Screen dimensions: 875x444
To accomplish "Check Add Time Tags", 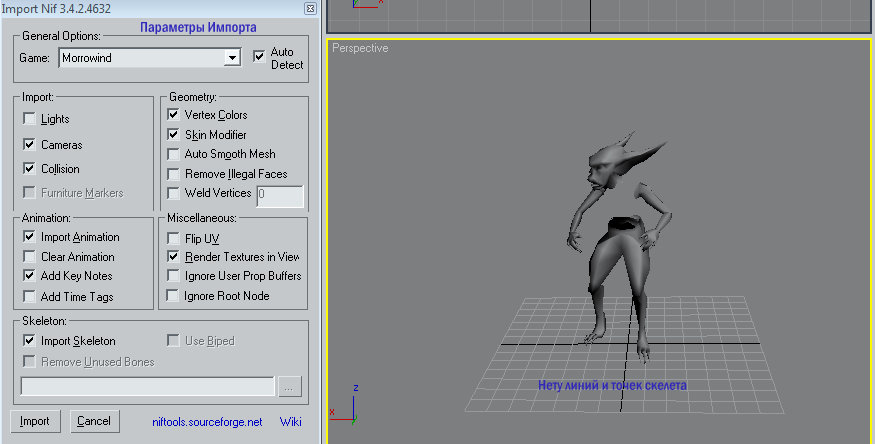I will (x=30, y=296).
